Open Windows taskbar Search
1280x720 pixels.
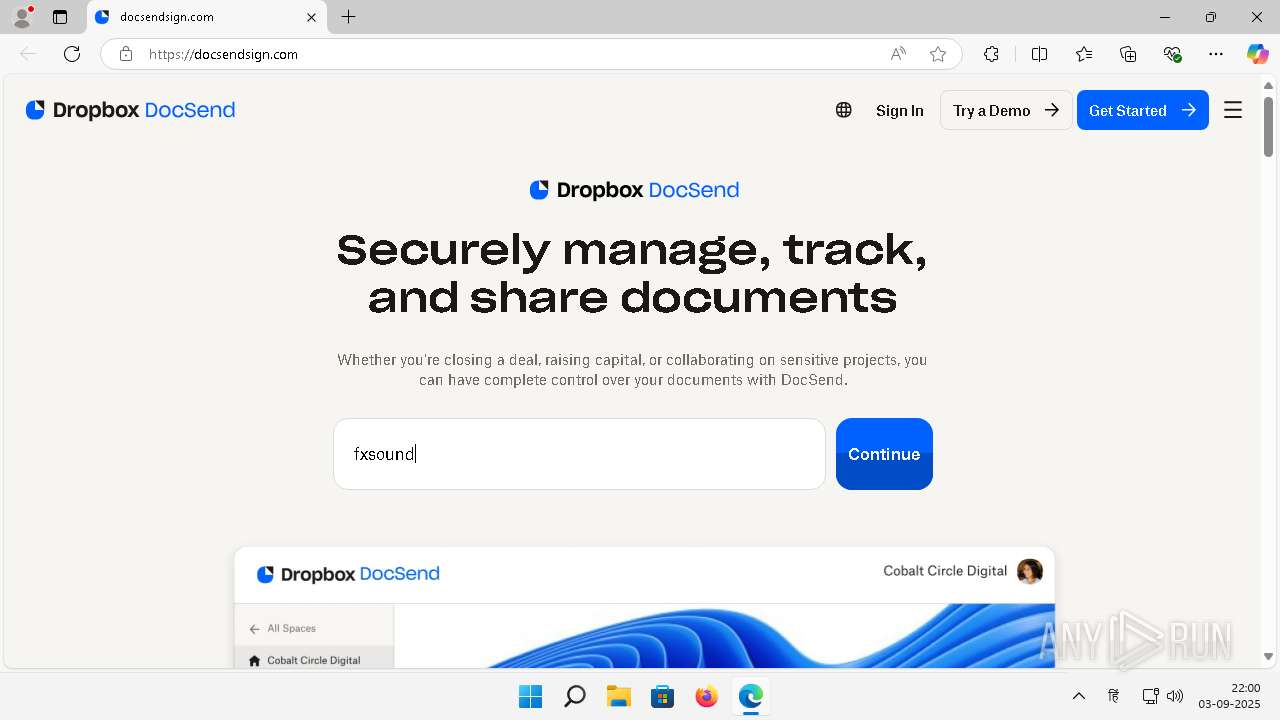point(574,696)
